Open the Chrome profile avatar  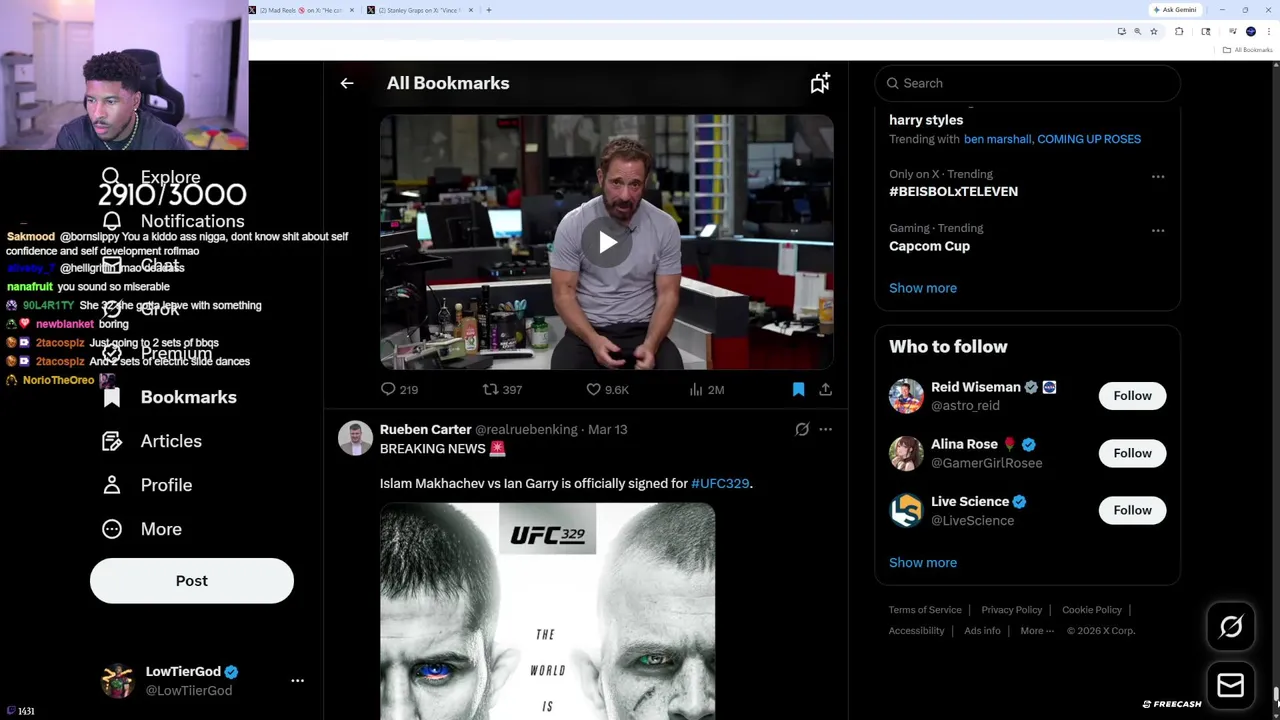tap(1250, 32)
